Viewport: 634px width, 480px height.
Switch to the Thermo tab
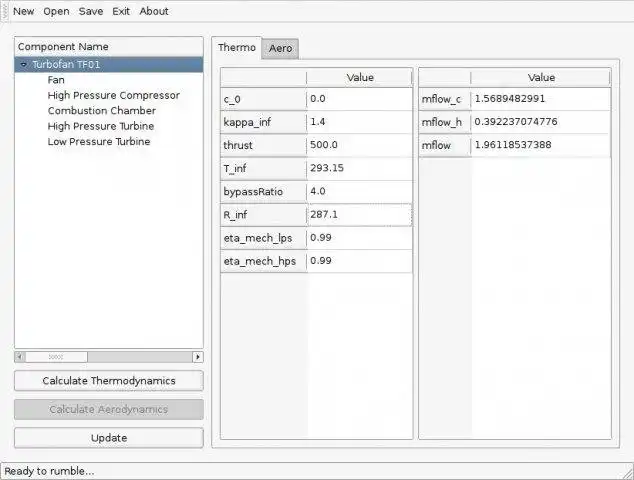point(237,48)
